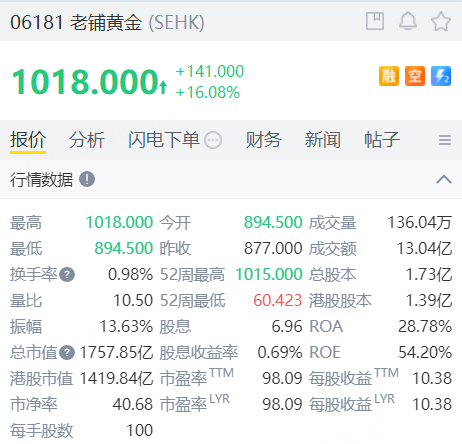Collapse the 行情数据 section with the chevron
The height and width of the screenshot is (444, 462).
point(444,179)
